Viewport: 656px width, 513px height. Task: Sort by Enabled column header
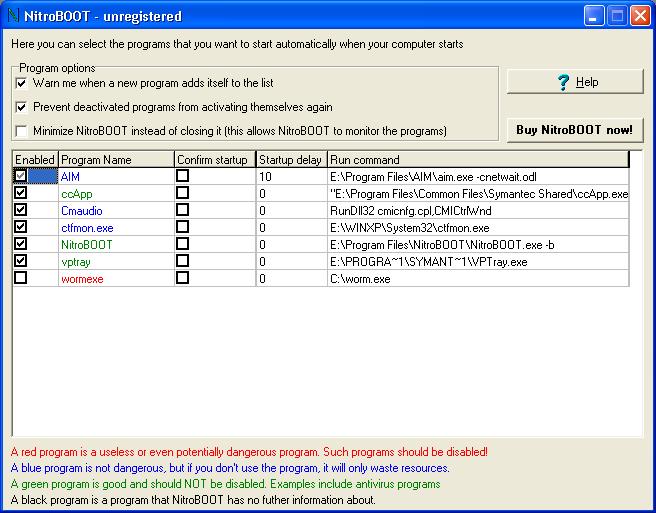point(35,159)
